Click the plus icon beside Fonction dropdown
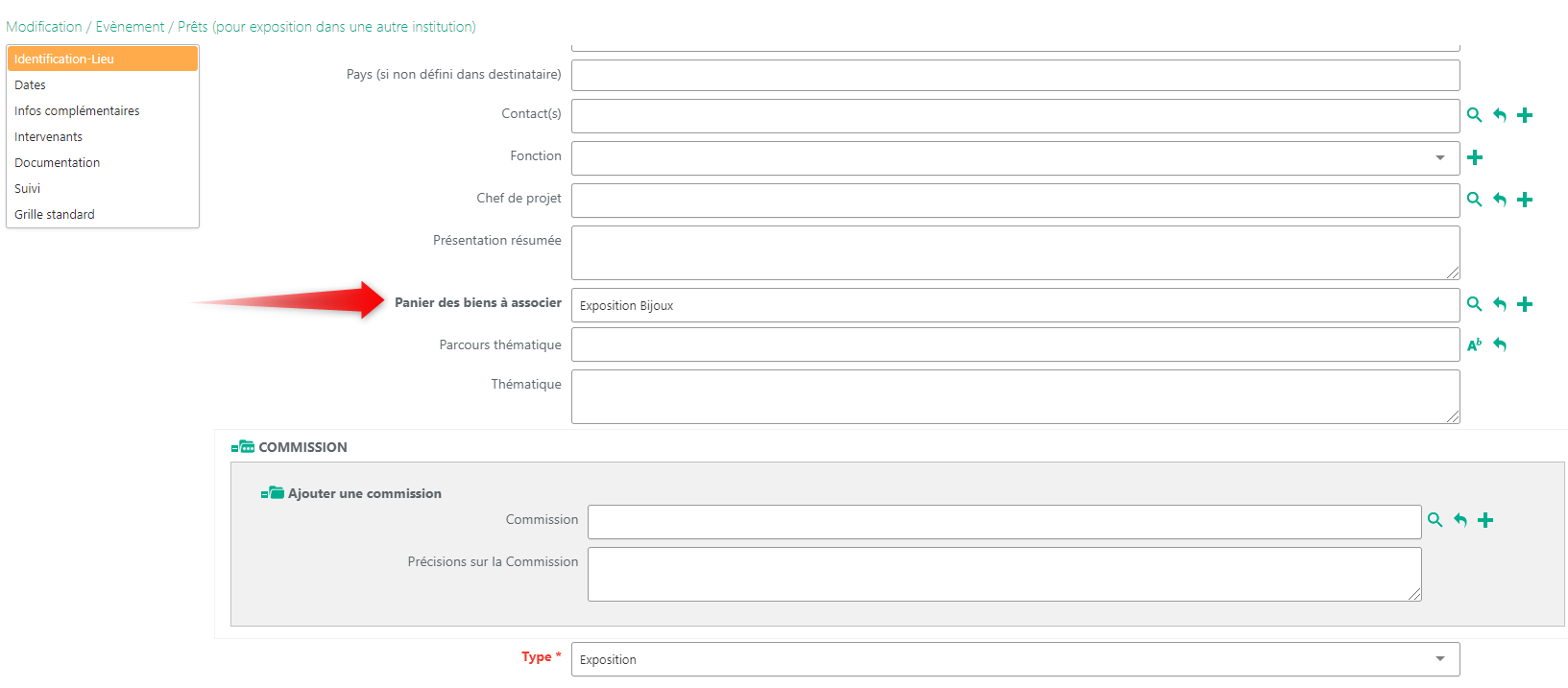This screenshot has height=688, width=1568. [x=1475, y=157]
